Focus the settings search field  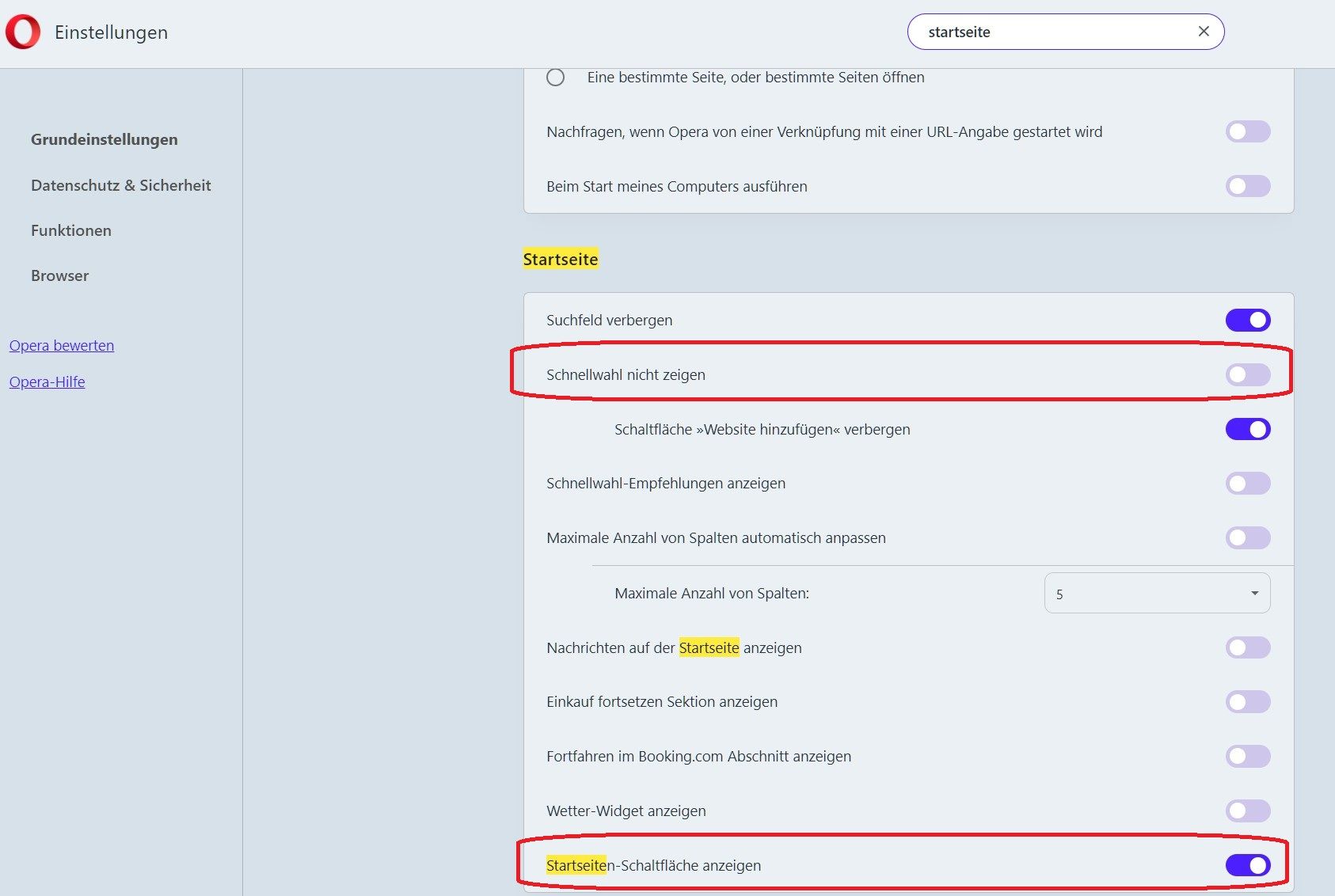[x=1065, y=32]
